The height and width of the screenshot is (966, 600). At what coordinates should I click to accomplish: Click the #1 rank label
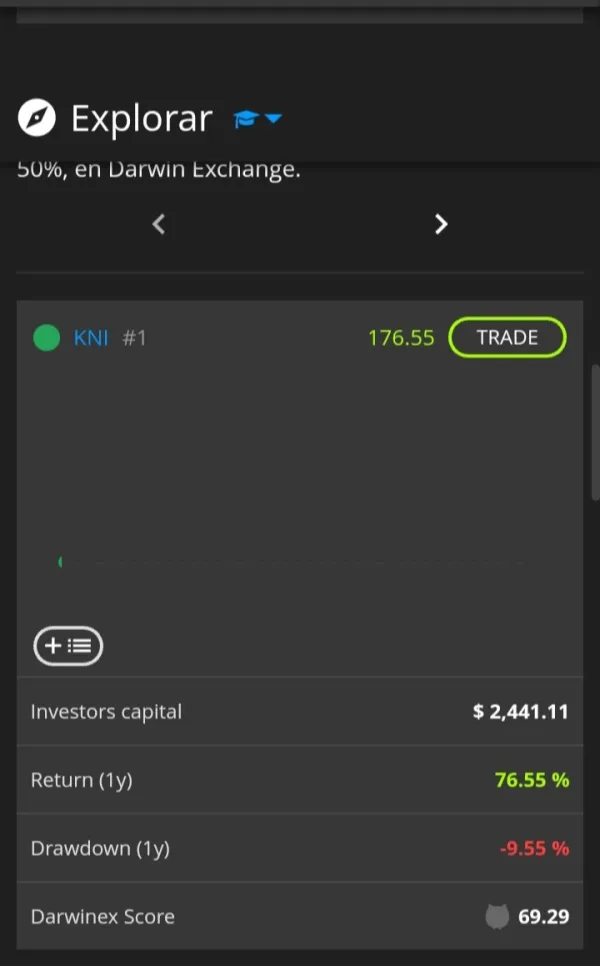134,338
